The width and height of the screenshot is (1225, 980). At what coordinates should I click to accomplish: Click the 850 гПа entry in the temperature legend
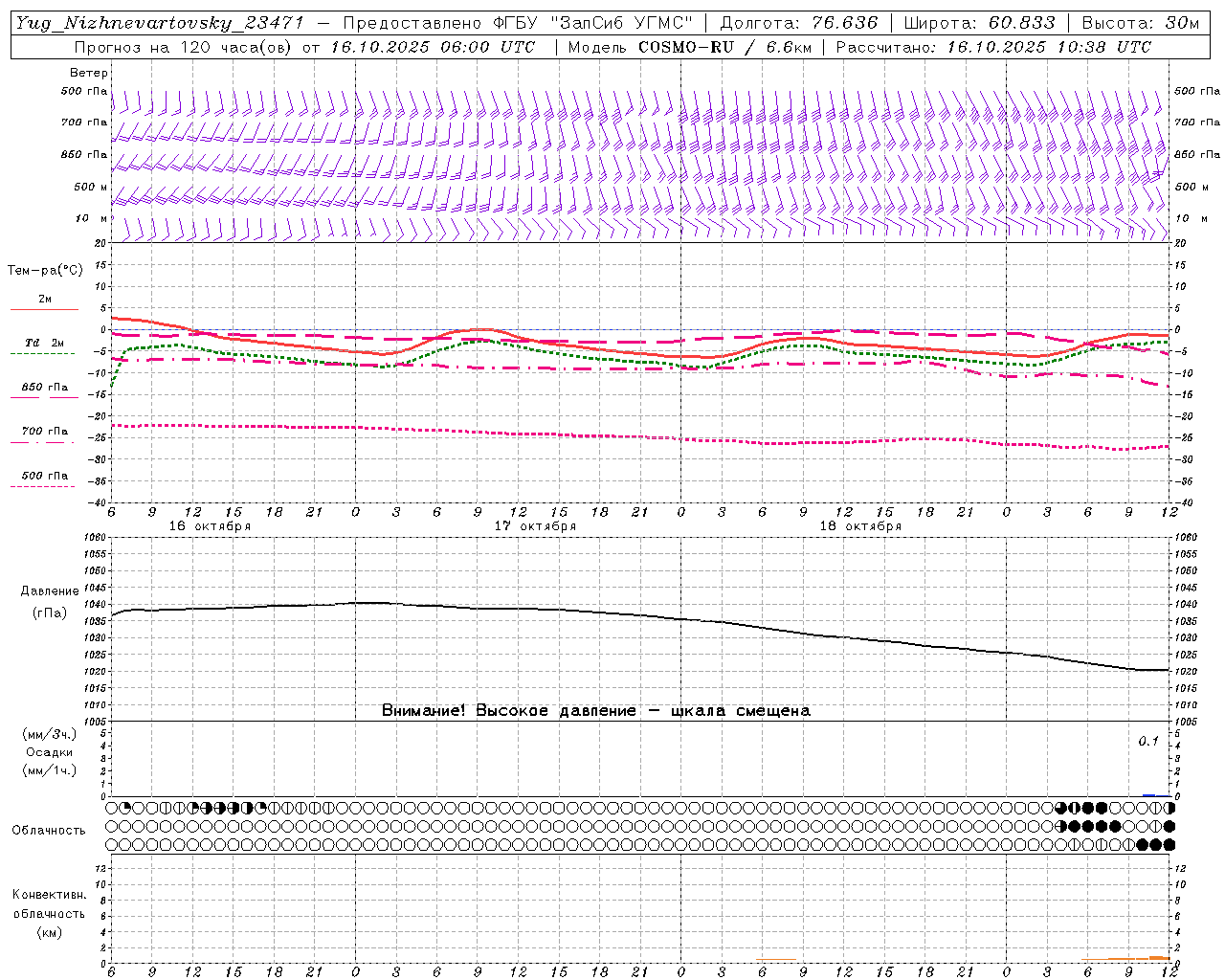(45, 388)
